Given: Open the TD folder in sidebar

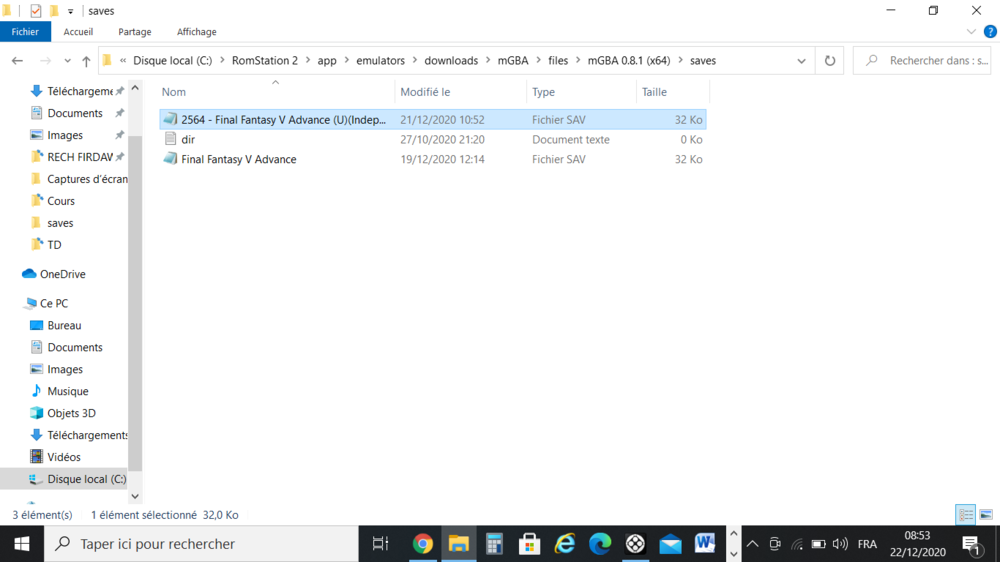Looking at the screenshot, I should 54,245.
